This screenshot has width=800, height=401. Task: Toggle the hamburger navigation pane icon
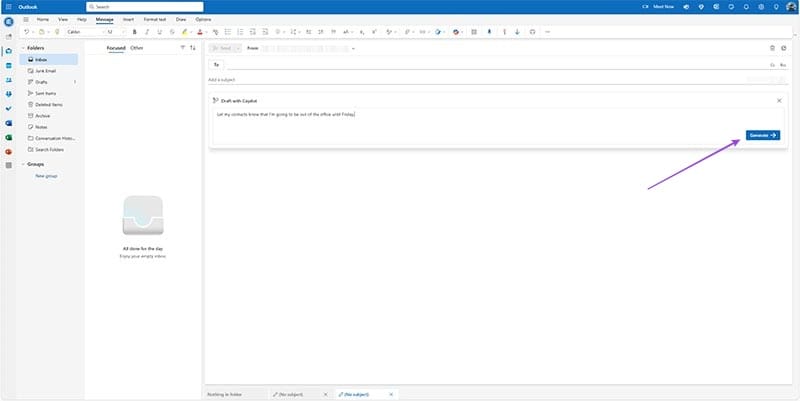[26, 19]
